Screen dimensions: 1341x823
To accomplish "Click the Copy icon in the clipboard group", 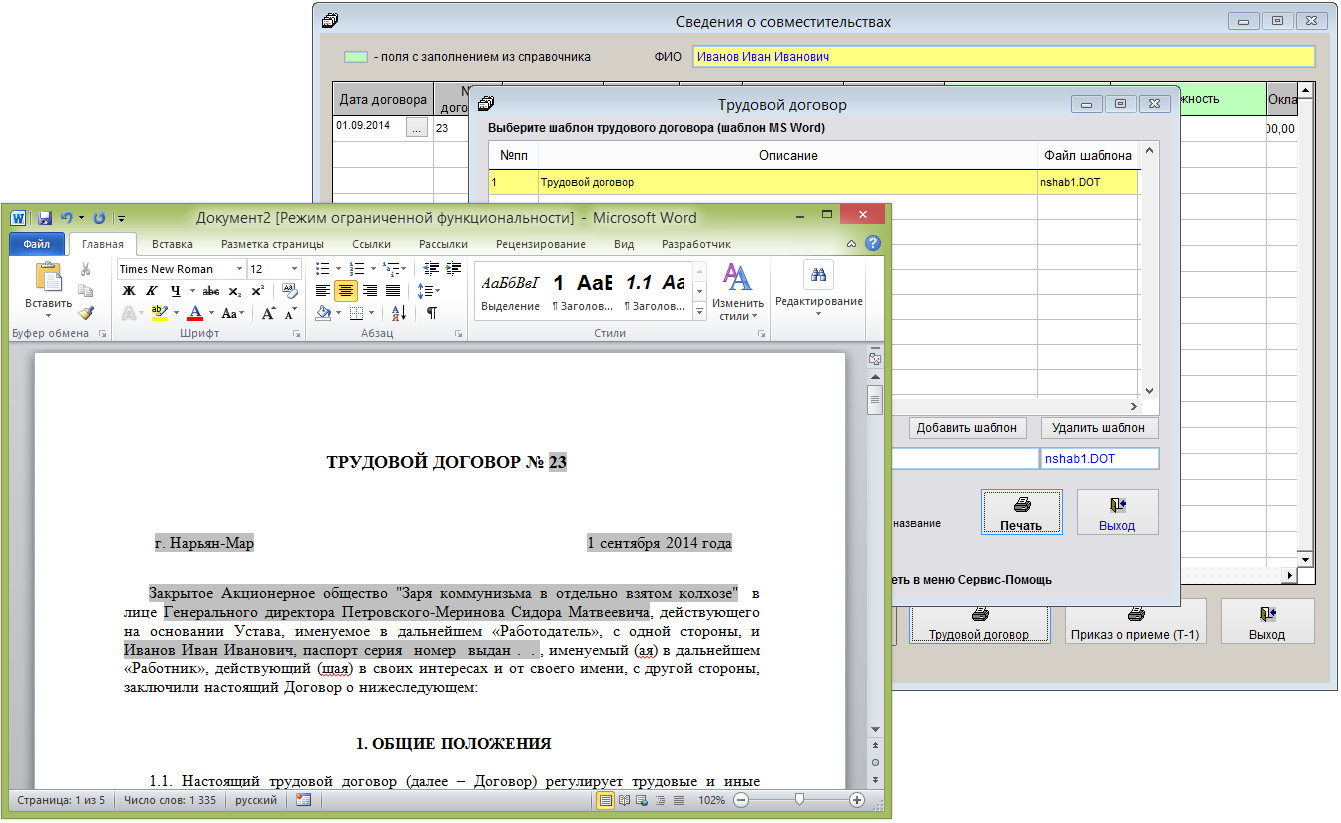I will [85, 291].
